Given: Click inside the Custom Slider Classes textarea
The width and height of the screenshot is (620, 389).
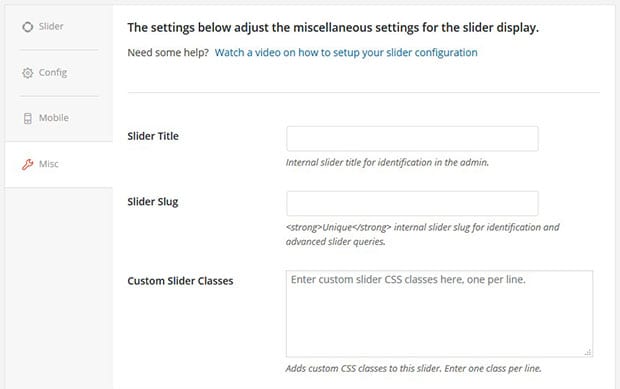Looking at the screenshot, I should 439,314.
